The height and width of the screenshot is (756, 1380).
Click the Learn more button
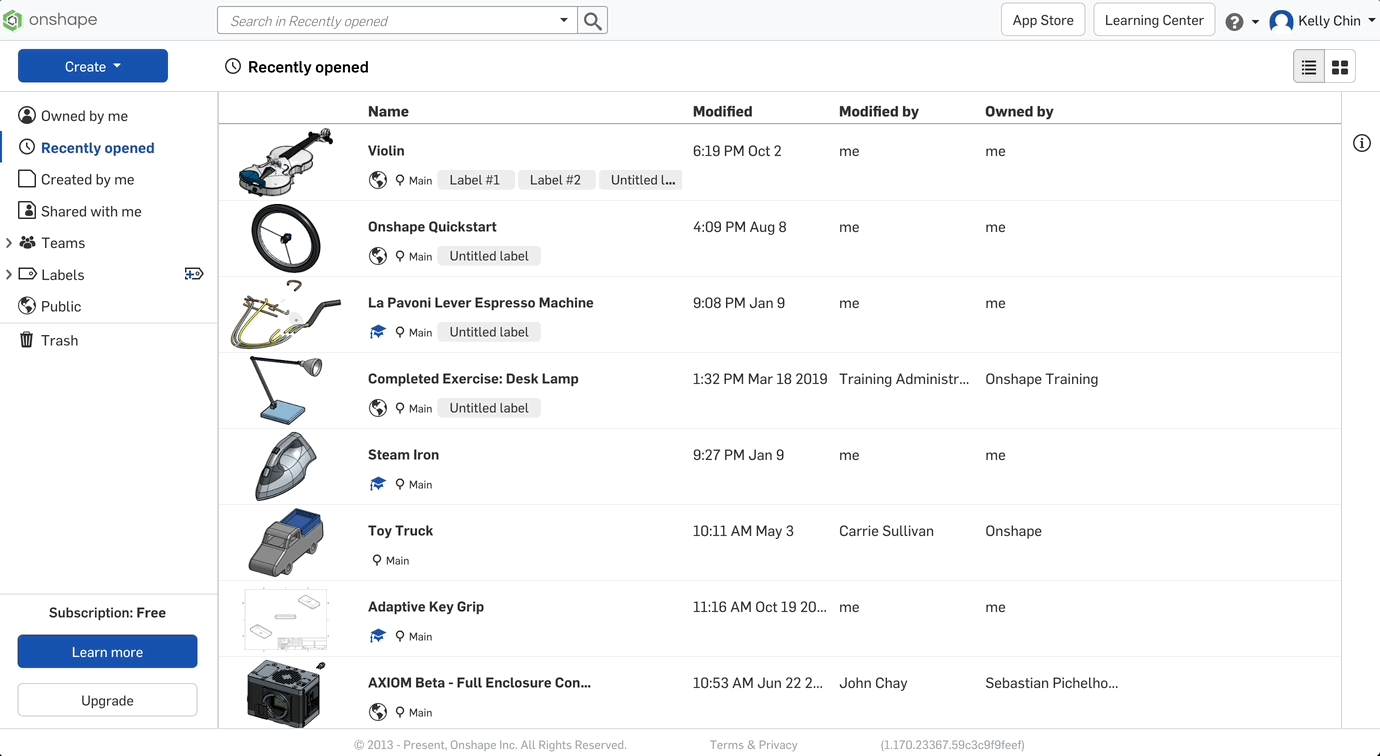[107, 652]
